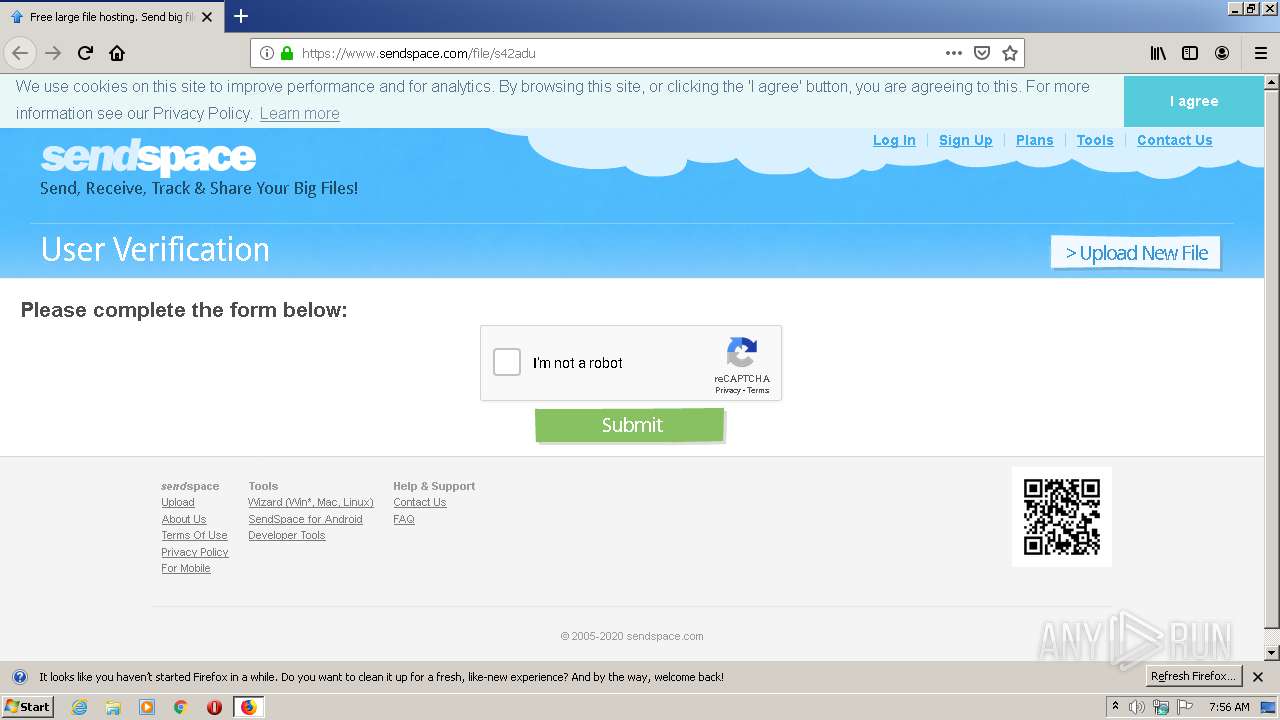Open the Action Center flag tray icon

(1185, 707)
